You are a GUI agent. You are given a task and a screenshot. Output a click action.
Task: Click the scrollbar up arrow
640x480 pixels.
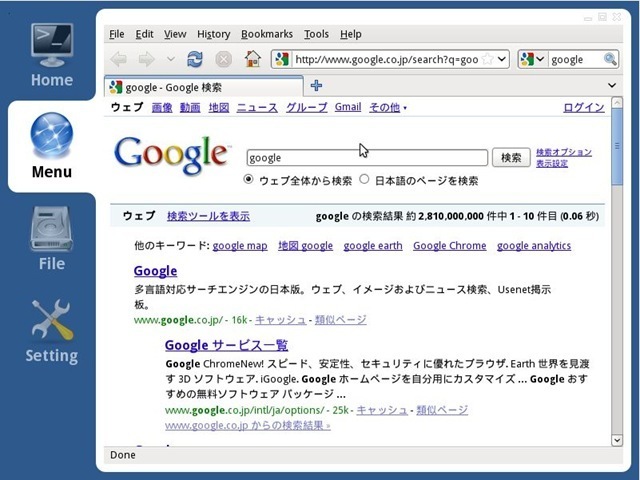(617, 102)
